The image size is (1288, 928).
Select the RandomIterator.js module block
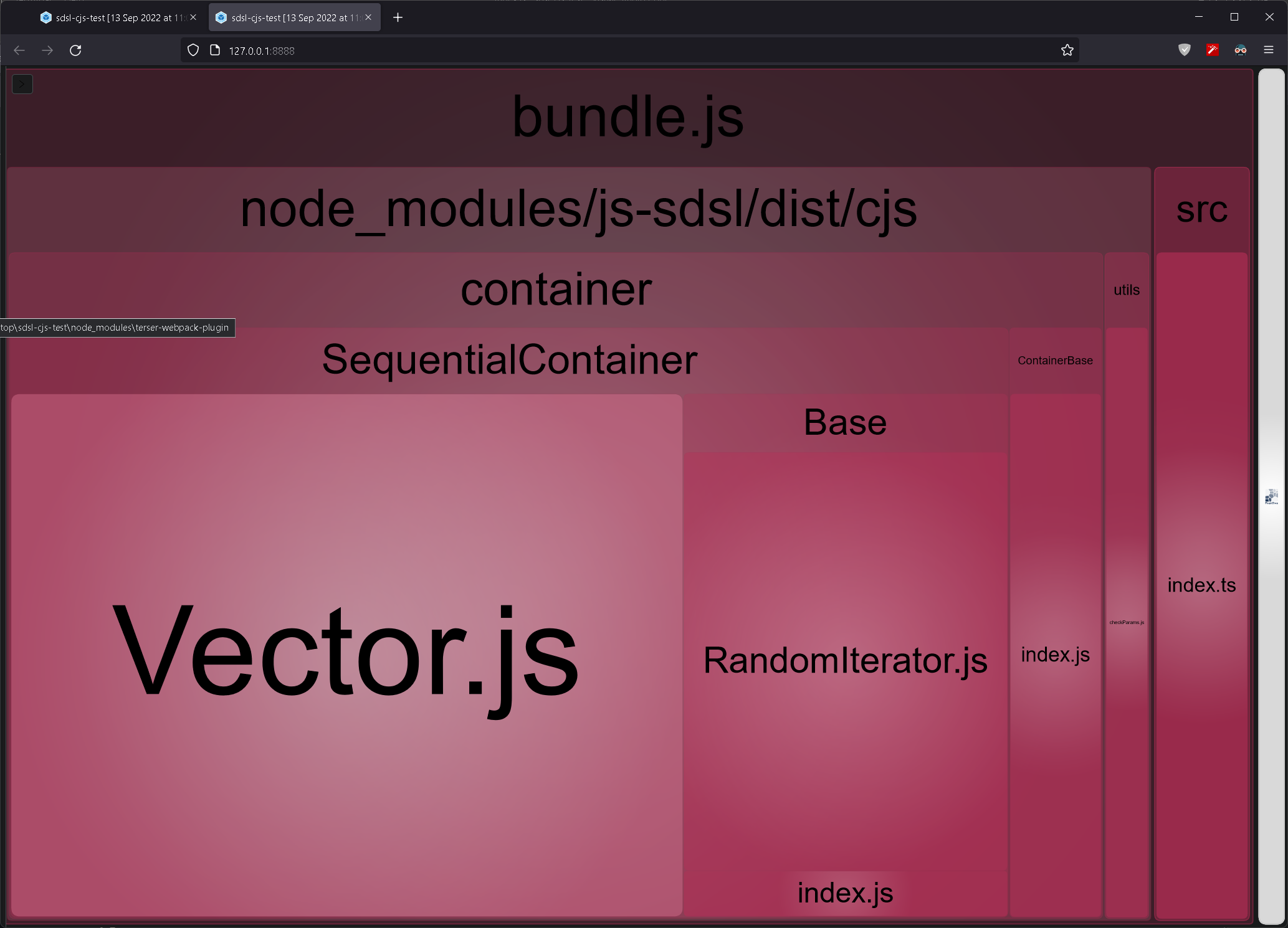click(x=845, y=660)
